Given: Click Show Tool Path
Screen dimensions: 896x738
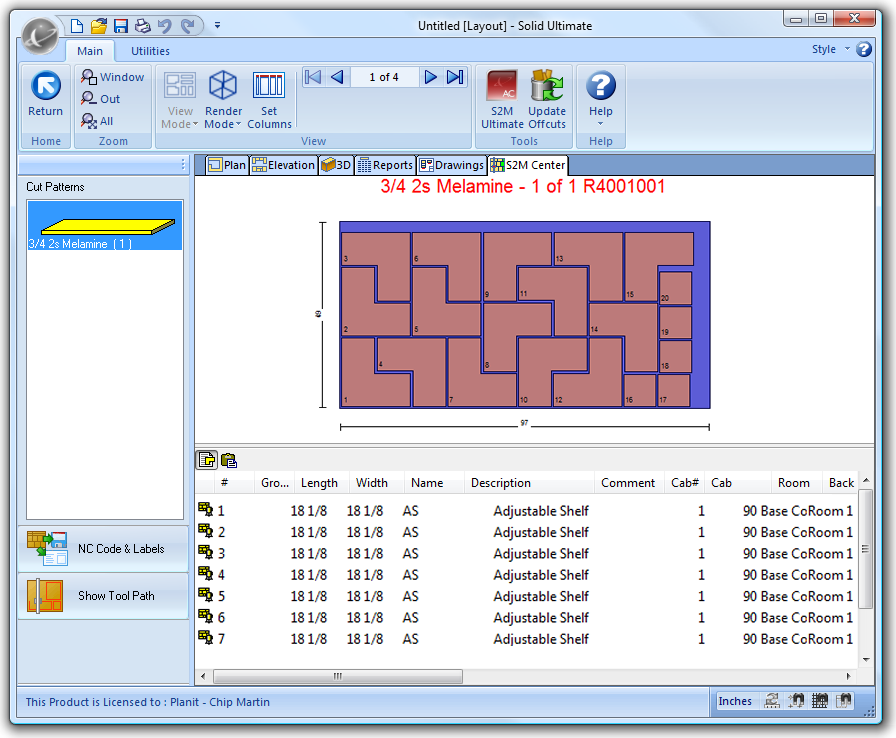Looking at the screenshot, I should [103, 596].
